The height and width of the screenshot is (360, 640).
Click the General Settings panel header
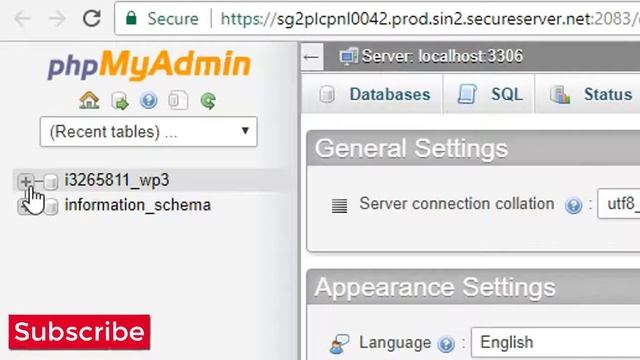[x=473, y=148]
